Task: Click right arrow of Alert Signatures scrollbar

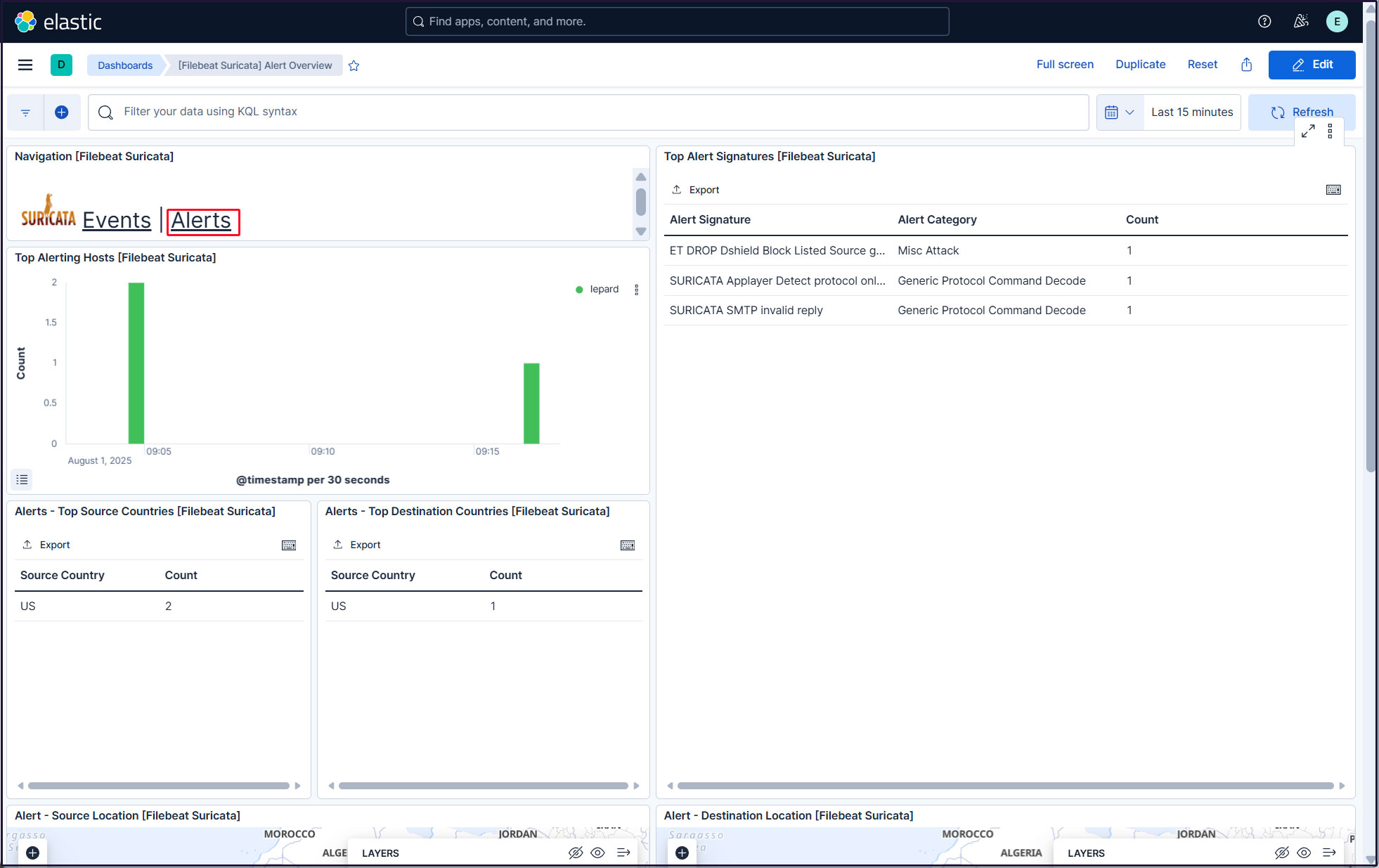Action: coord(1342,786)
